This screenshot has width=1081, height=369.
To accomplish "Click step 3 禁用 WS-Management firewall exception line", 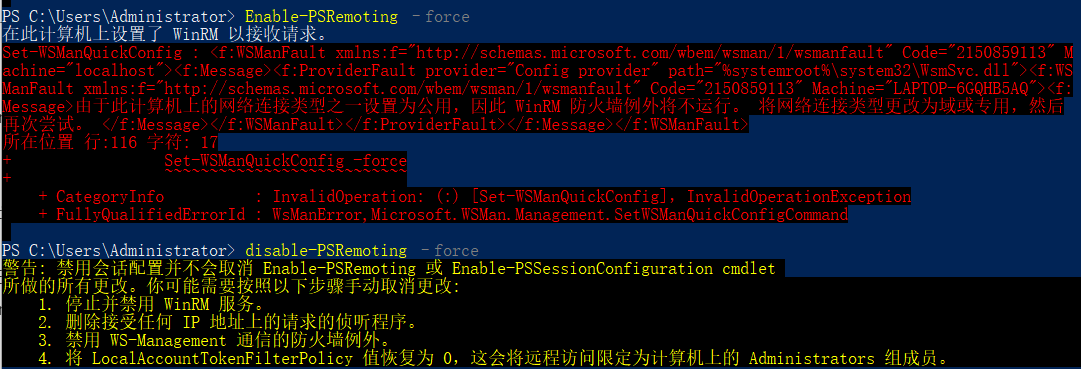I will [x=215, y=341].
